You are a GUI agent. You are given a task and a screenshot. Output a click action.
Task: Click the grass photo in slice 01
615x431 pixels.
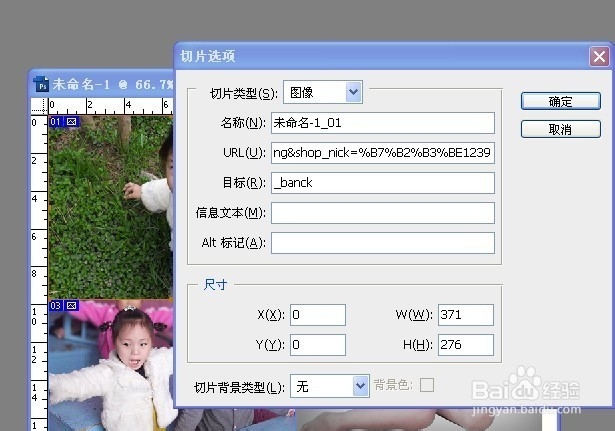111,207
